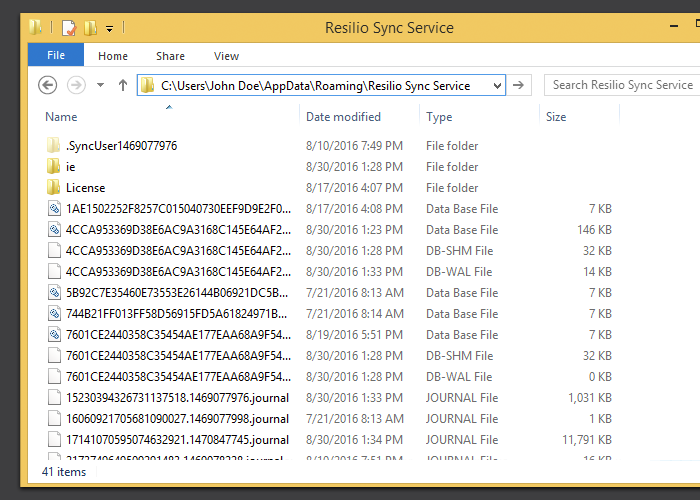
Task: Select the 4CCA953369D38 DB-WAL file icon
Action: pyautogui.click(x=54, y=271)
